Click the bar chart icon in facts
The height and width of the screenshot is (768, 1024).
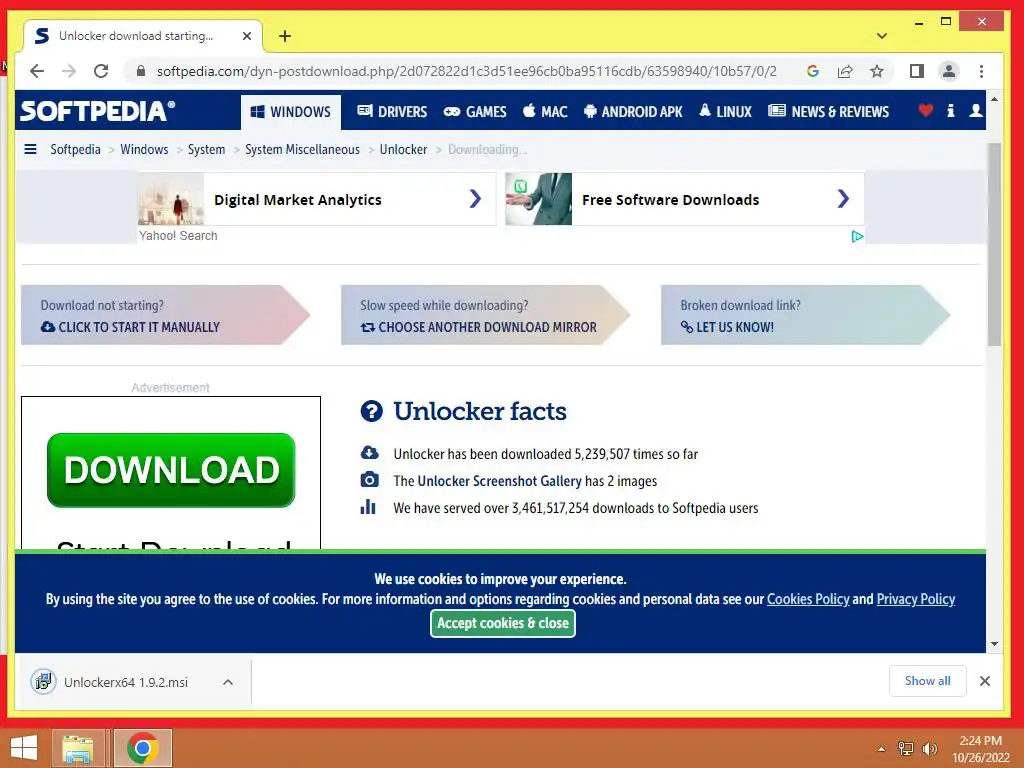coord(368,507)
